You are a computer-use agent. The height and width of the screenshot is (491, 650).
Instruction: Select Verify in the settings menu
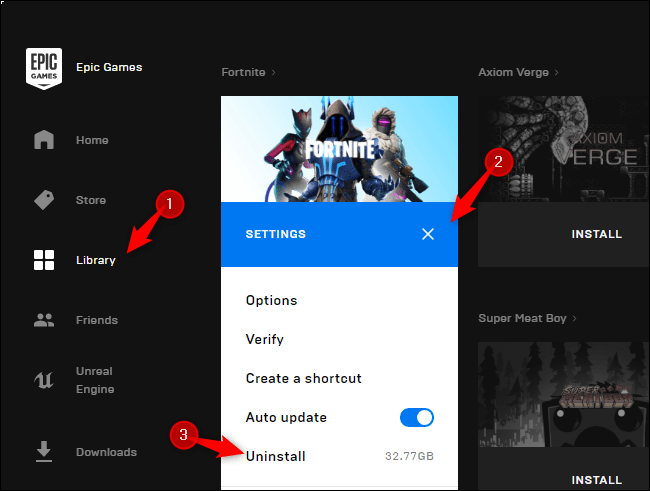pos(264,339)
